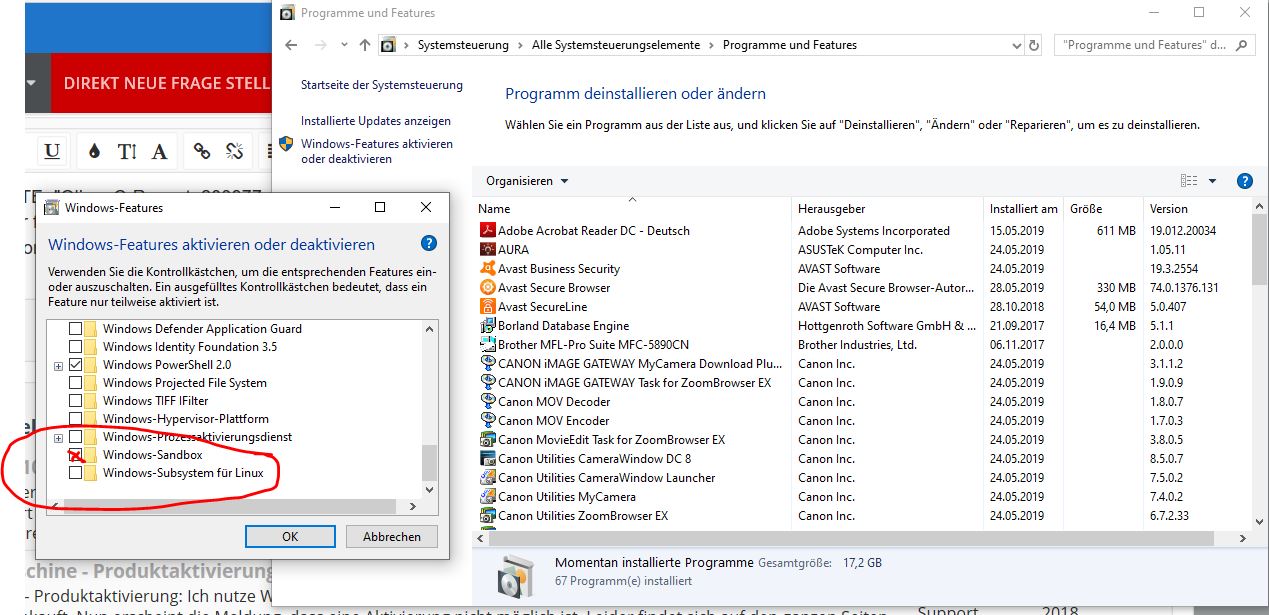Click the shield icon beside Windows-Features link
Screen dimensions: 1269x615
point(286,144)
